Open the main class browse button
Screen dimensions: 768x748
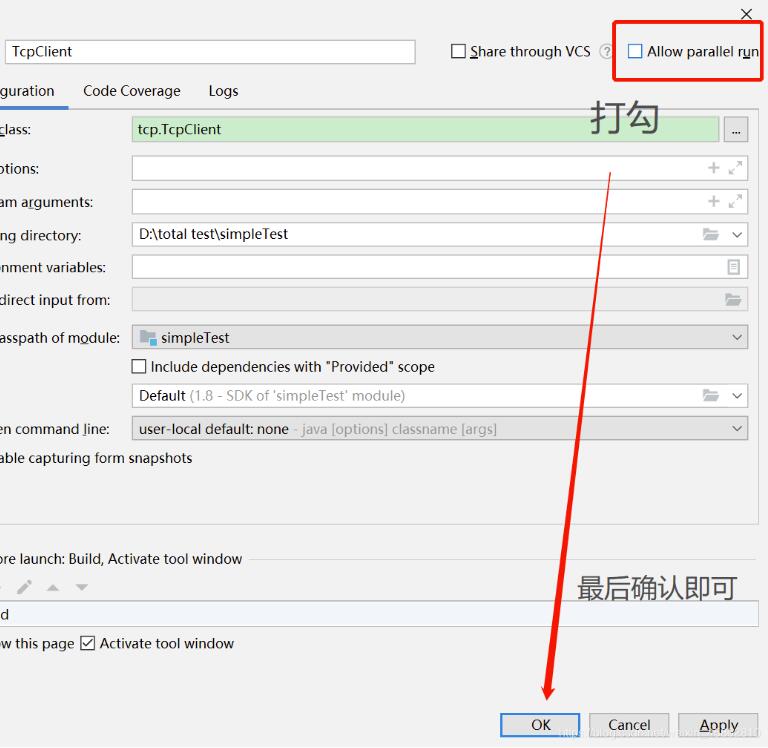pos(736,130)
